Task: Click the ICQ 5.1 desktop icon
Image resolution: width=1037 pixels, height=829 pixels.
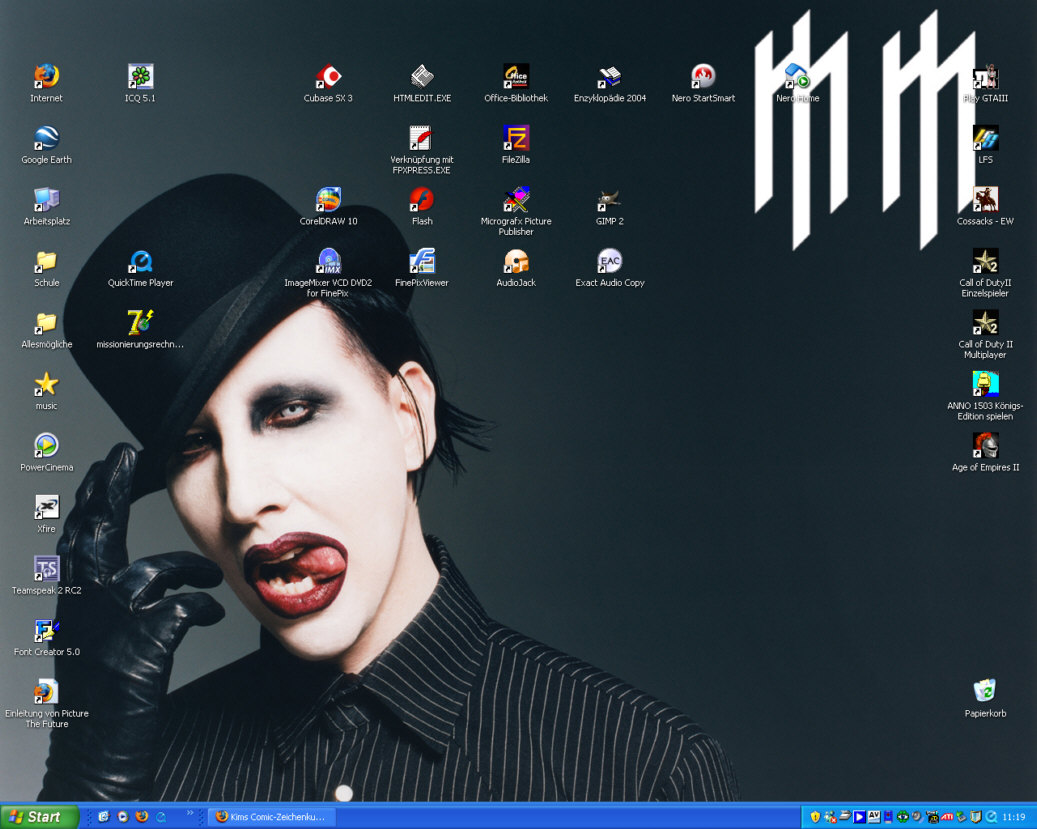Action: pyautogui.click(x=140, y=77)
